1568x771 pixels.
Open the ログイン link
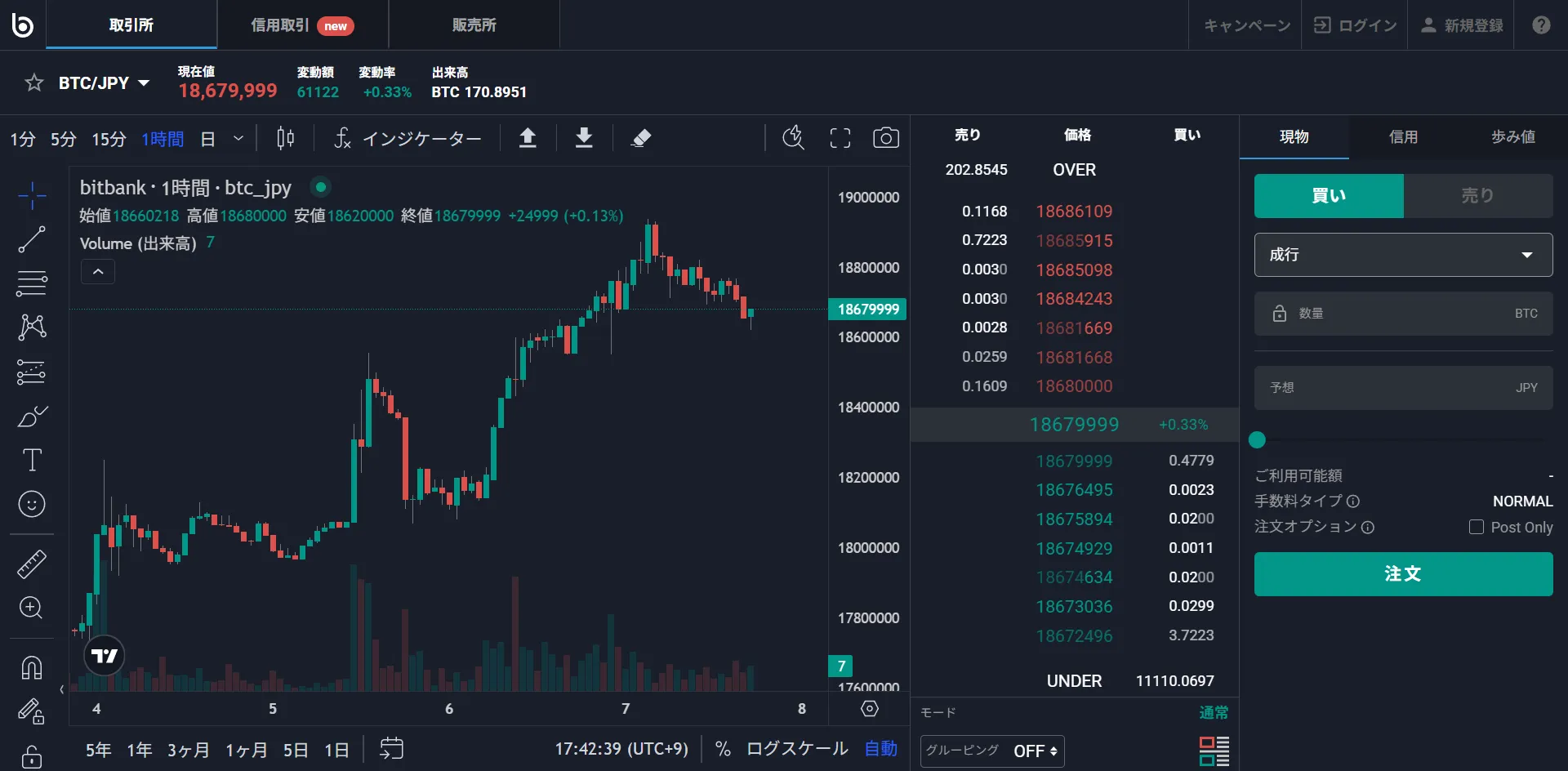click(x=1354, y=25)
